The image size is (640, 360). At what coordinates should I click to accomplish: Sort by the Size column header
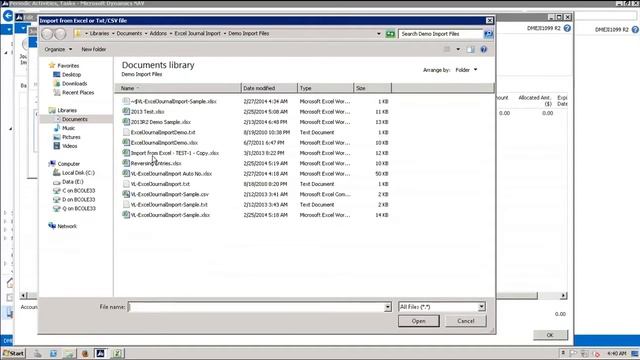tap(373, 88)
